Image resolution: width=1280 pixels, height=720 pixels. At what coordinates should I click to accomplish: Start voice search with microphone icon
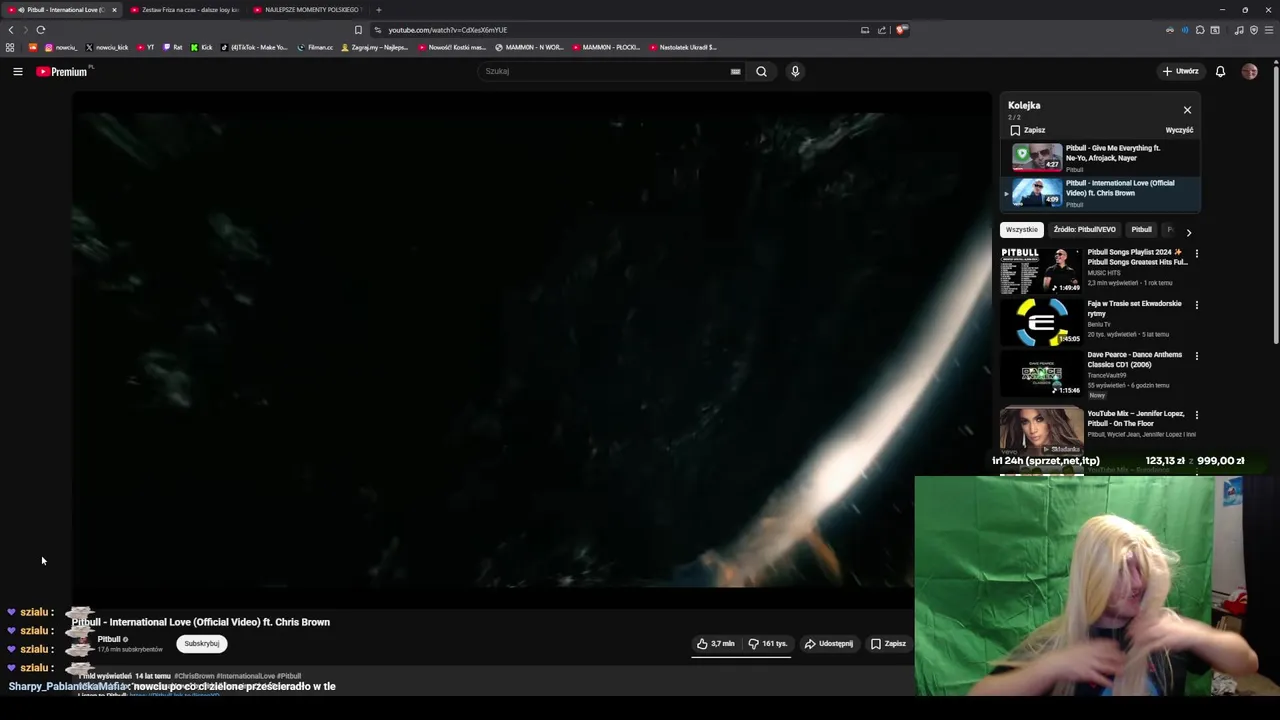(795, 71)
